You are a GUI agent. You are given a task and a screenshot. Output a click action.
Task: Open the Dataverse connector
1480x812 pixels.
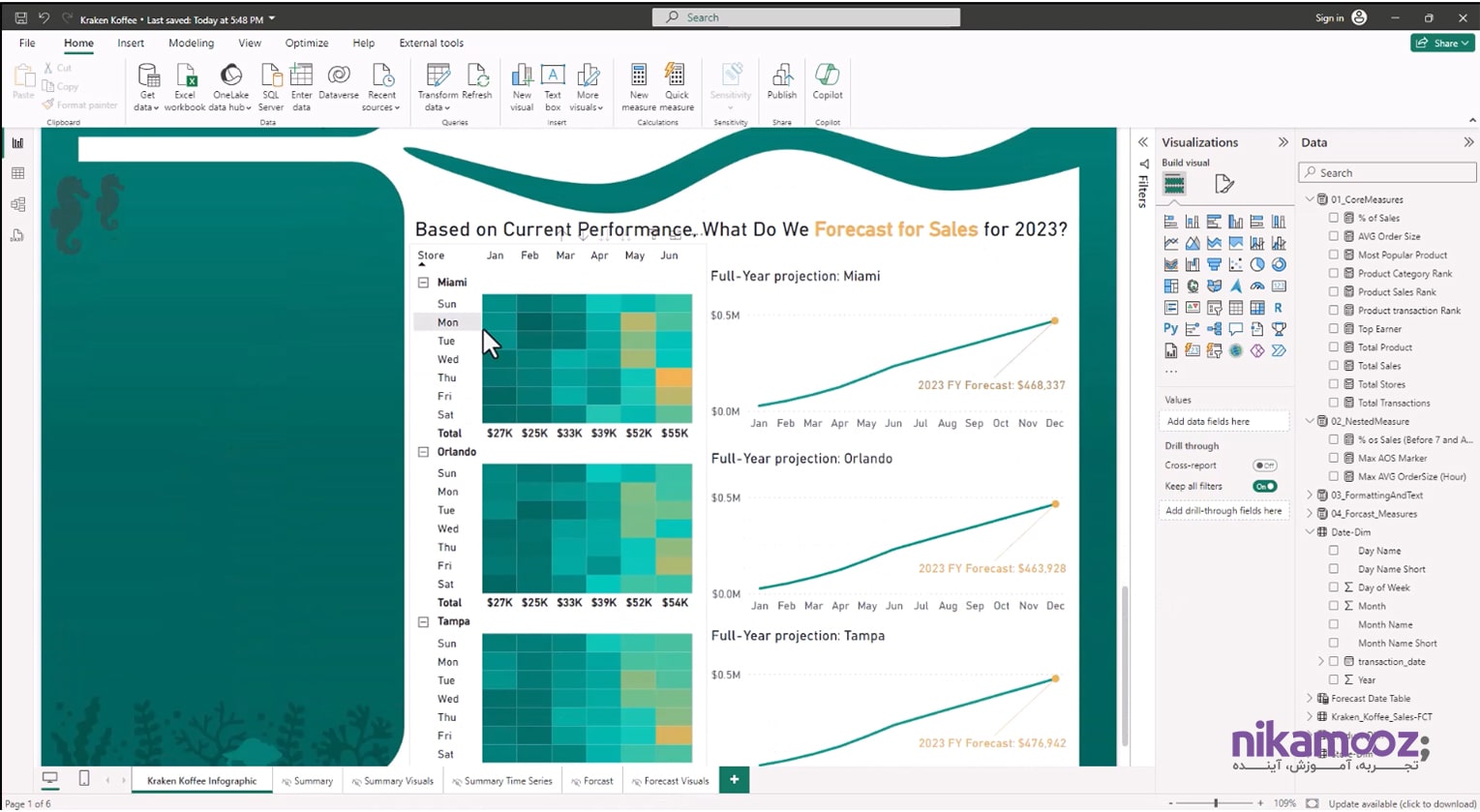pos(339,82)
